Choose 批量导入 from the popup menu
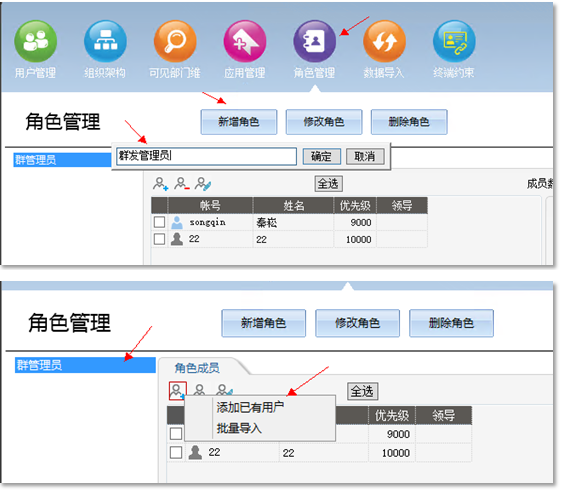This screenshot has width=562, height=490. [239, 428]
